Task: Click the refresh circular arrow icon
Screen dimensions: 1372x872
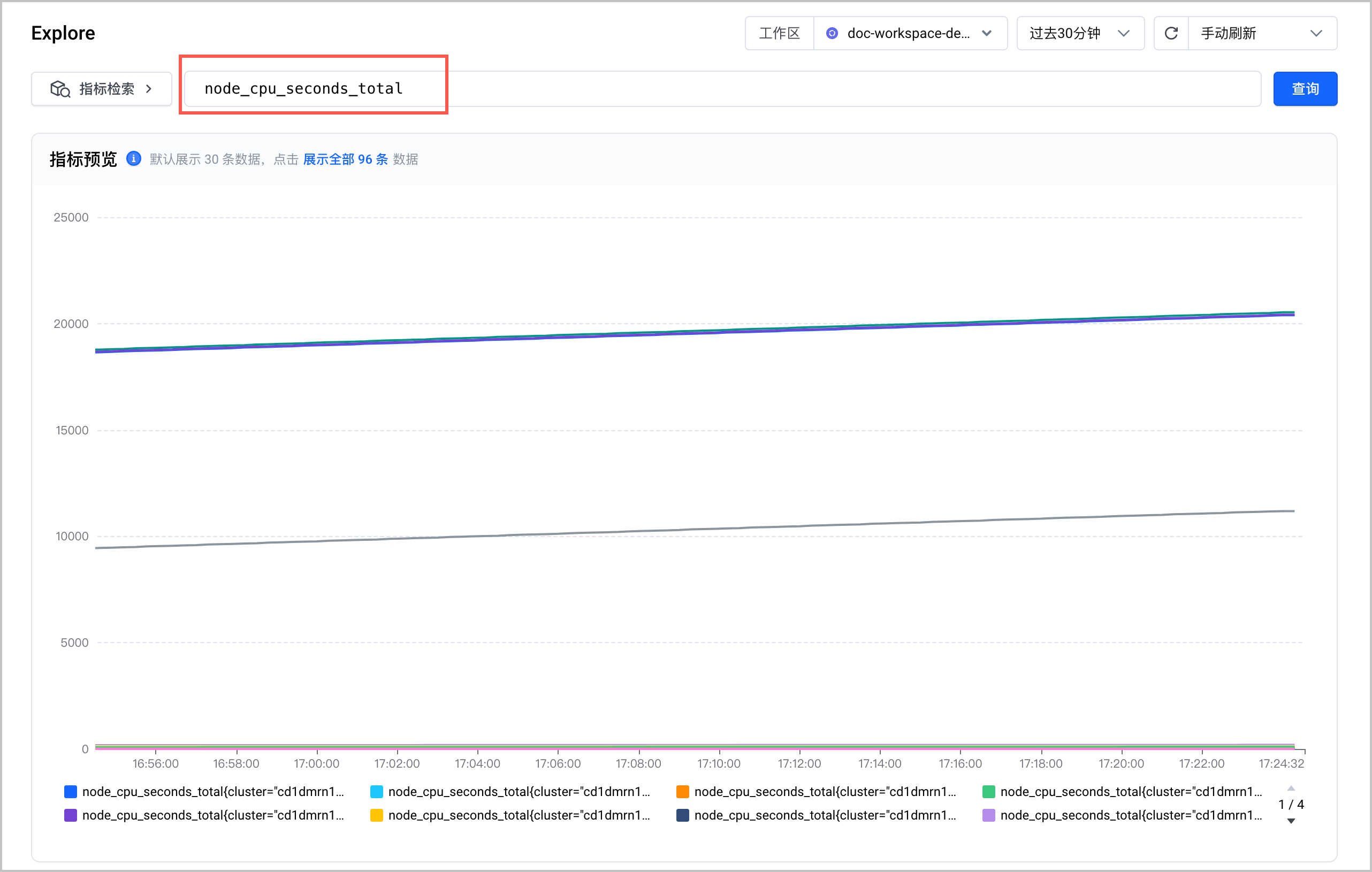Action: (1171, 34)
